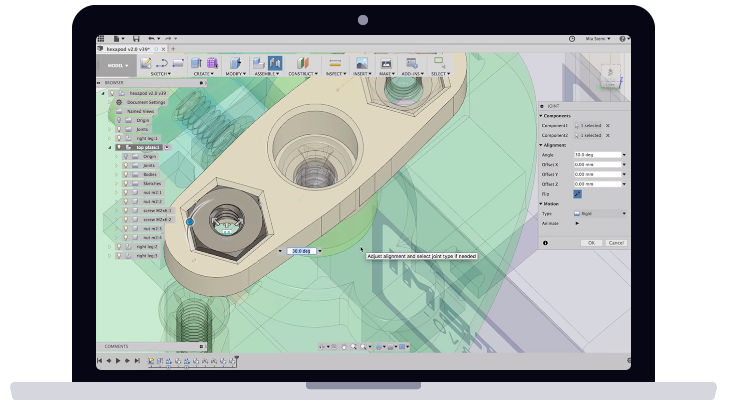Open the help question mark icon
The image size is (729, 407).
(622, 39)
